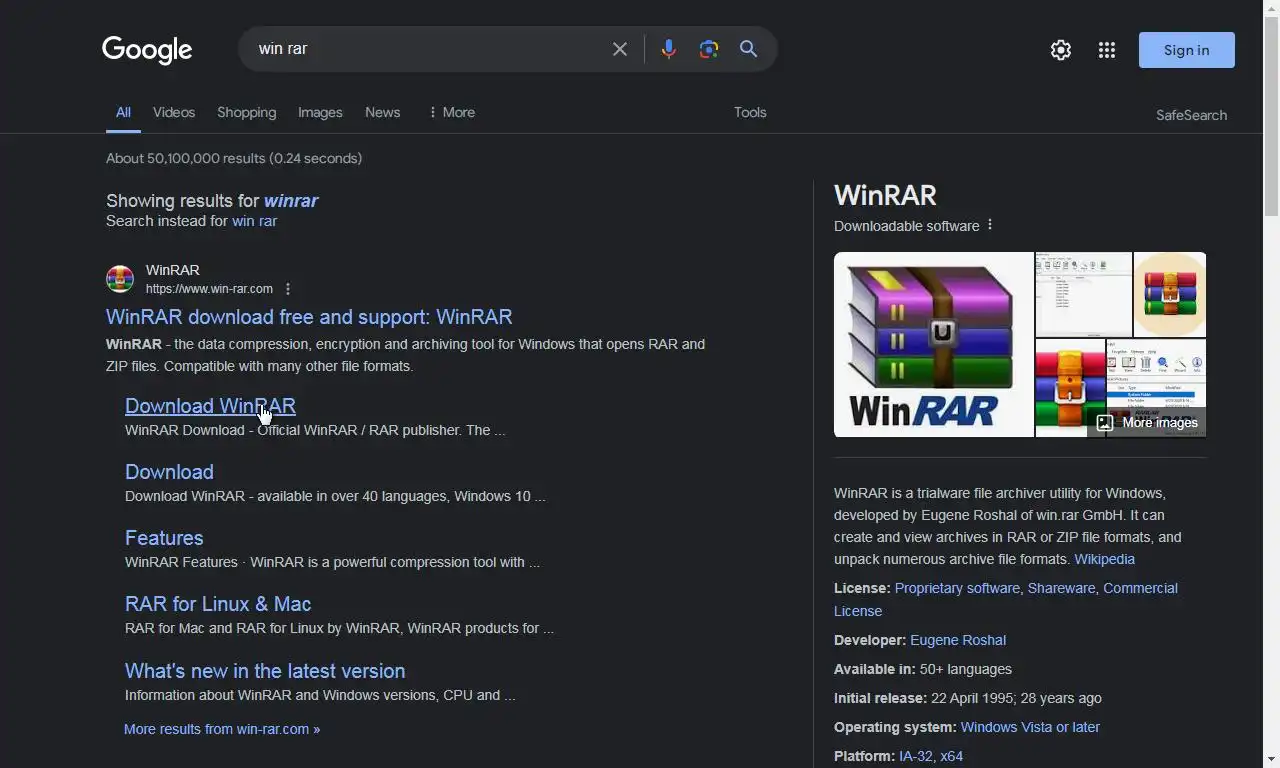Open Quick settings gear icon
This screenshot has height=768, width=1280.
(x=1061, y=50)
